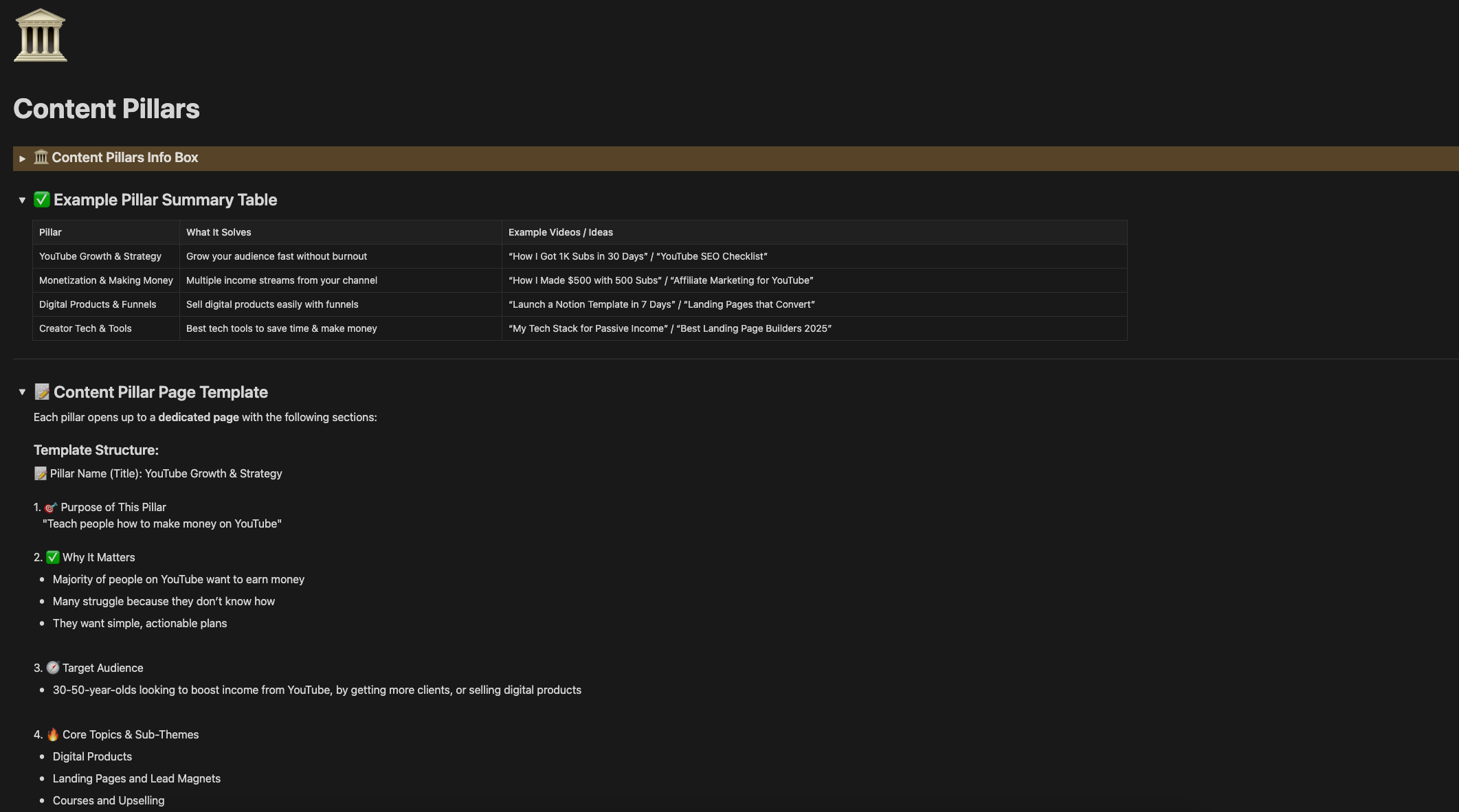Click the green checkmark beside Example Pillar Summary

click(42, 200)
